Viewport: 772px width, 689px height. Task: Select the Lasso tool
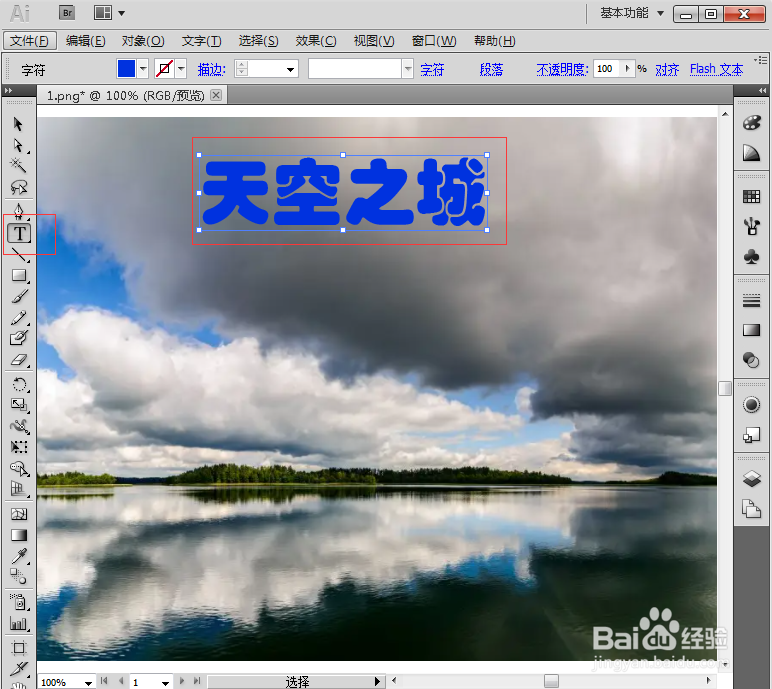tap(19, 187)
